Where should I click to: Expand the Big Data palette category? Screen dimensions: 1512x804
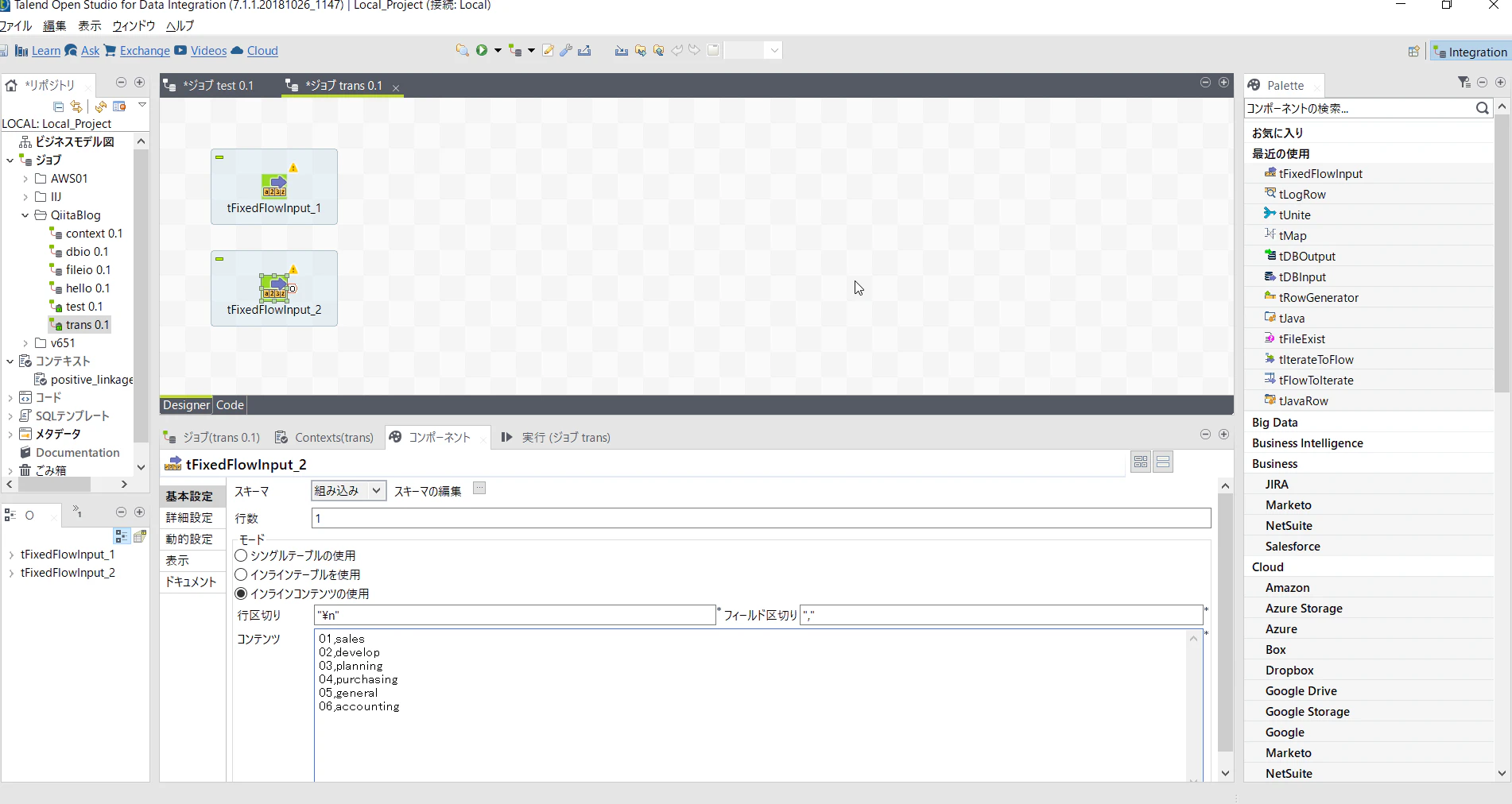(1274, 423)
